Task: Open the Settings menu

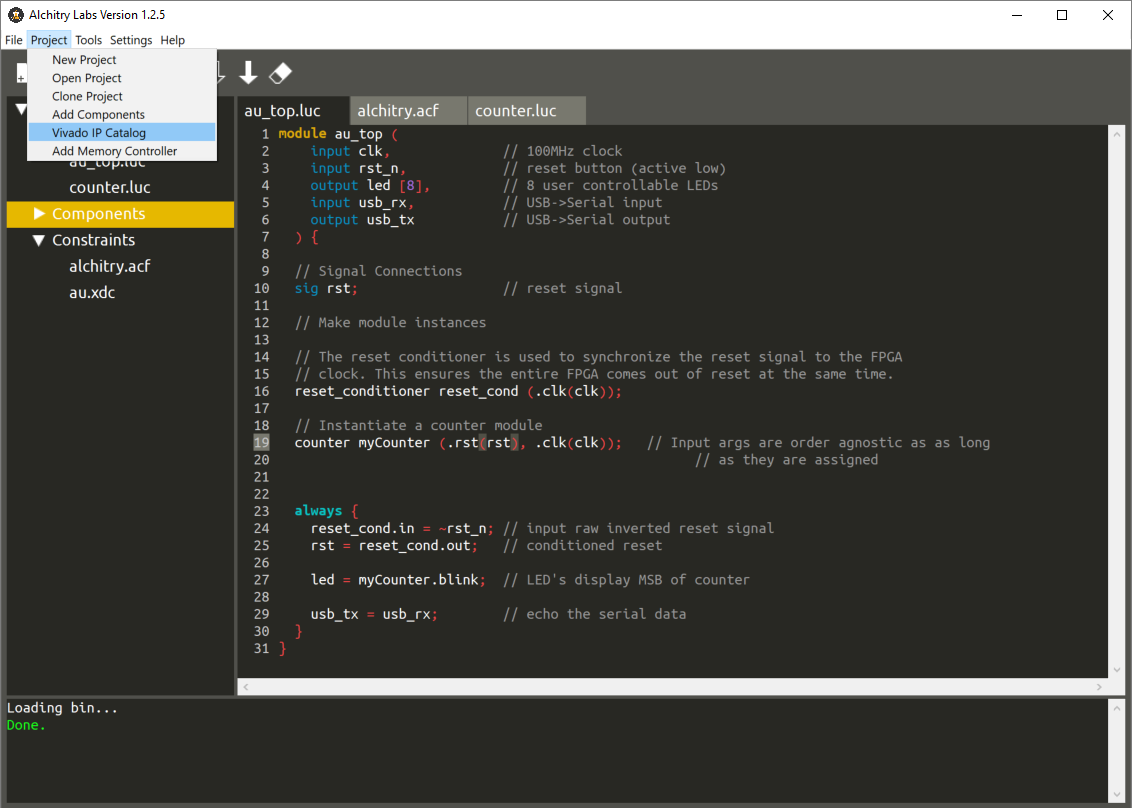Action: pos(131,40)
